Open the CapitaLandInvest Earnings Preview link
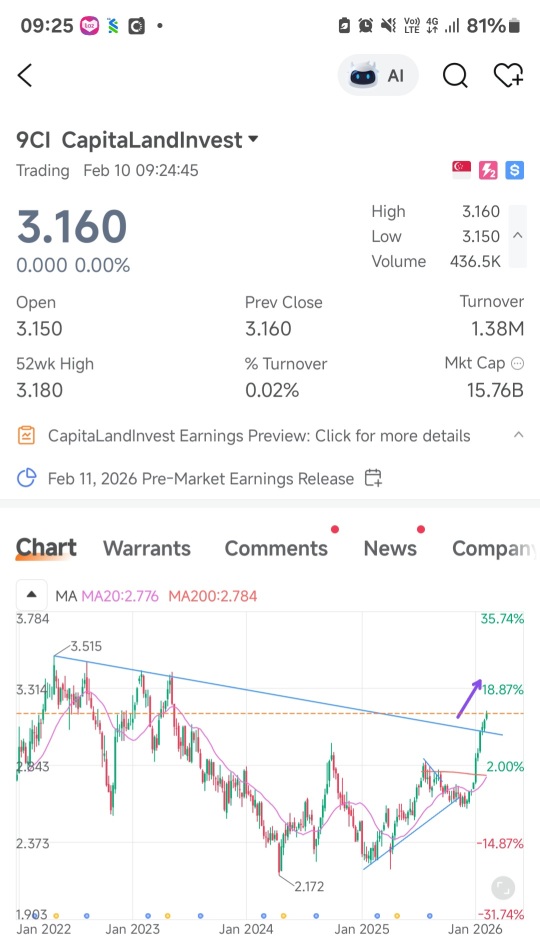540x949 pixels. pyautogui.click(x=259, y=436)
